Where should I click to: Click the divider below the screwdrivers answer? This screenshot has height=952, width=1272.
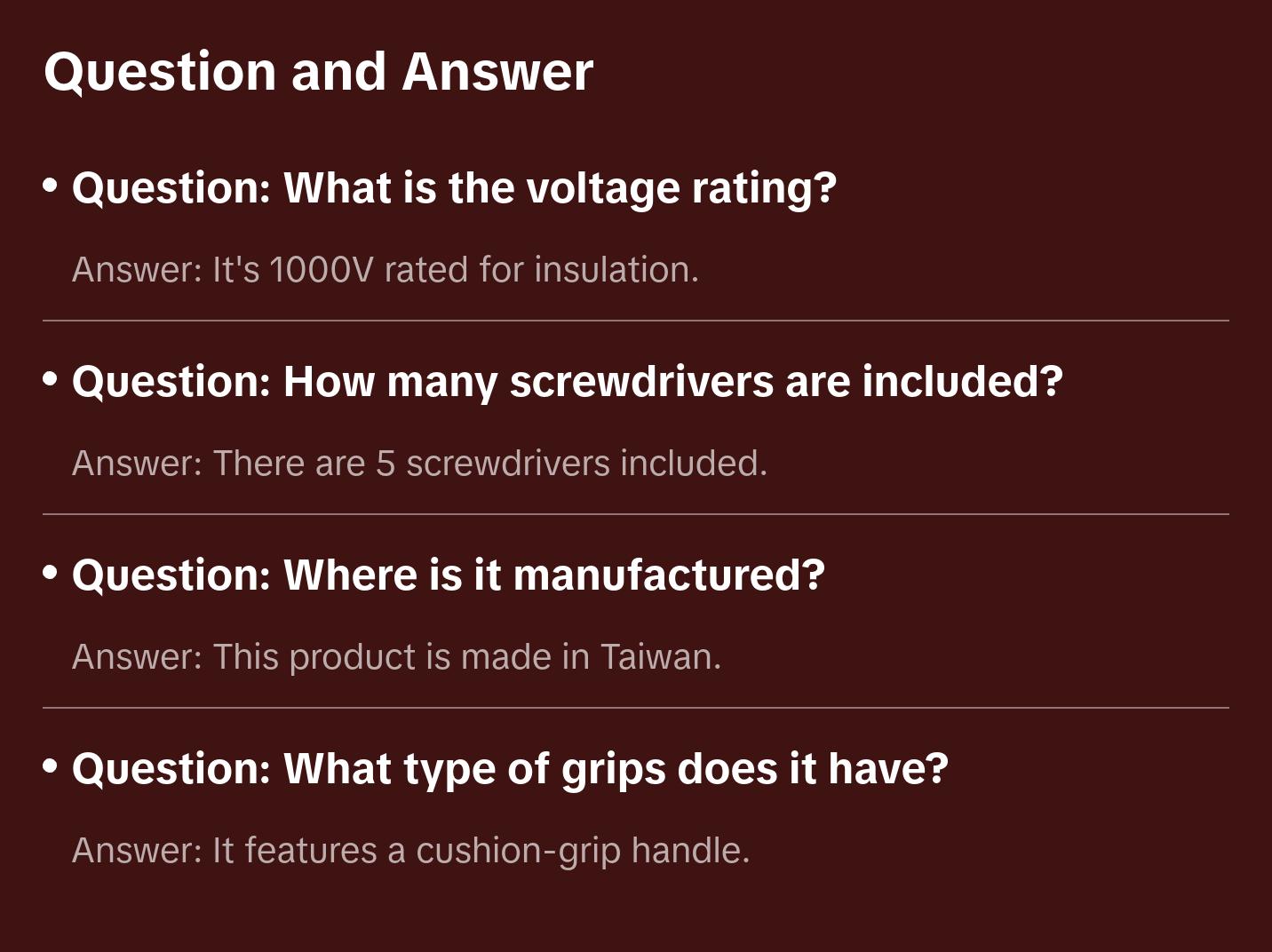[636, 514]
